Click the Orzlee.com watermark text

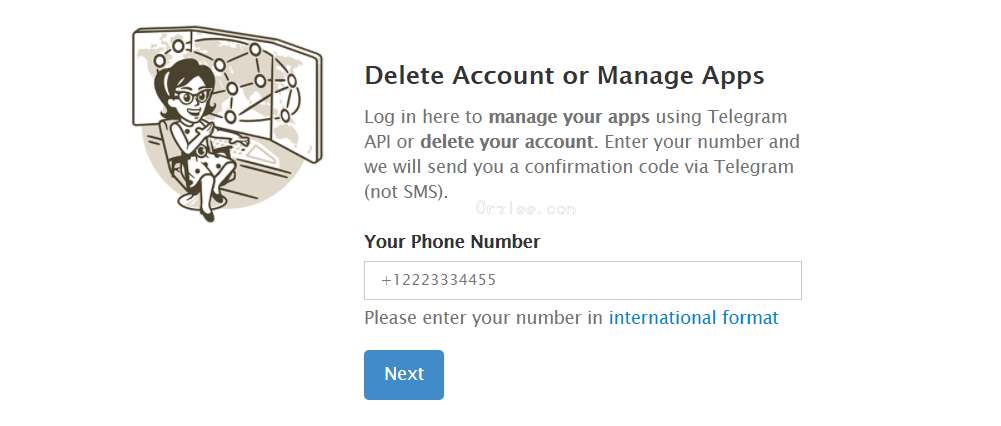click(526, 209)
